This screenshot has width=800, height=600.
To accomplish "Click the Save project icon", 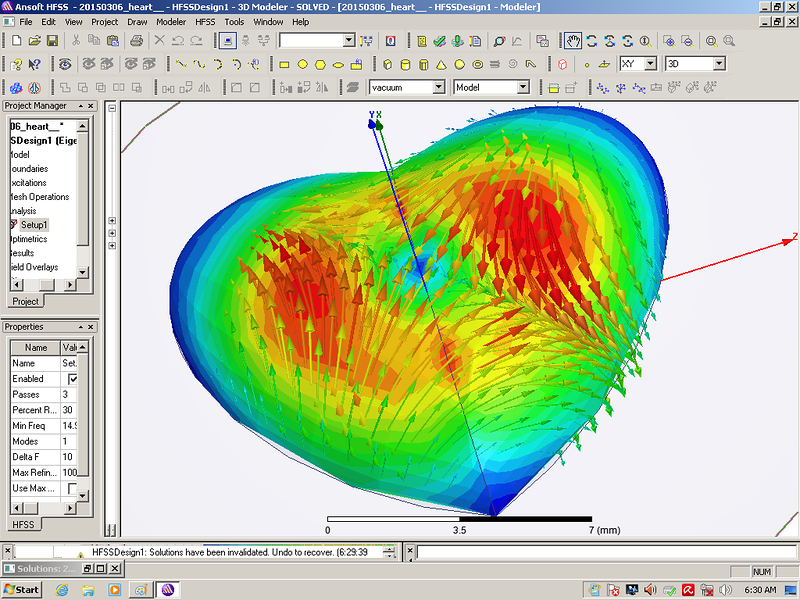I will [x=52, y=41].
